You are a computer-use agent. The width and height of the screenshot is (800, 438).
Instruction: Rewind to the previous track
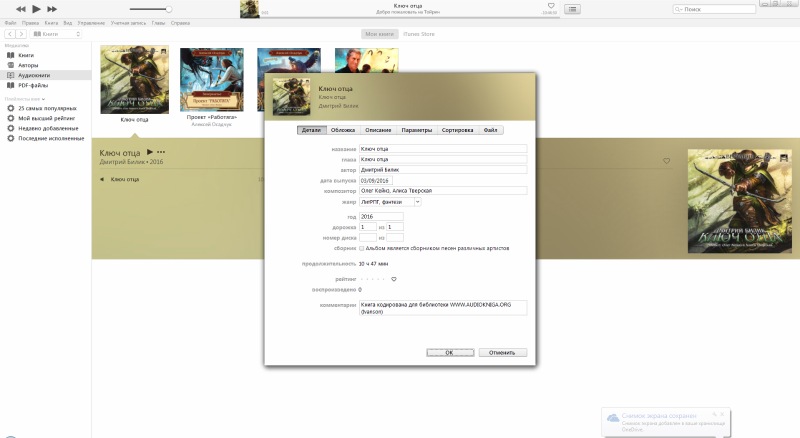[21, 9]
